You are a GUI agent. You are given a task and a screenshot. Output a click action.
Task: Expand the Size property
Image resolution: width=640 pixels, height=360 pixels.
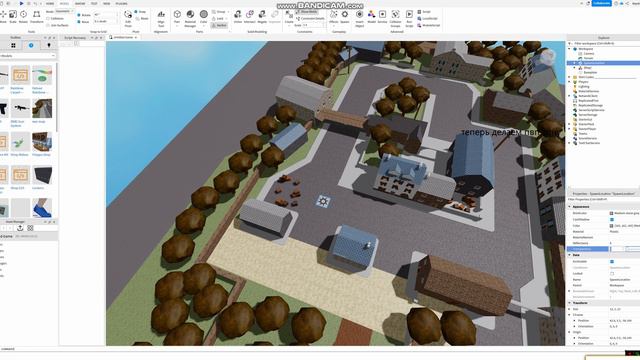[570, 309]
